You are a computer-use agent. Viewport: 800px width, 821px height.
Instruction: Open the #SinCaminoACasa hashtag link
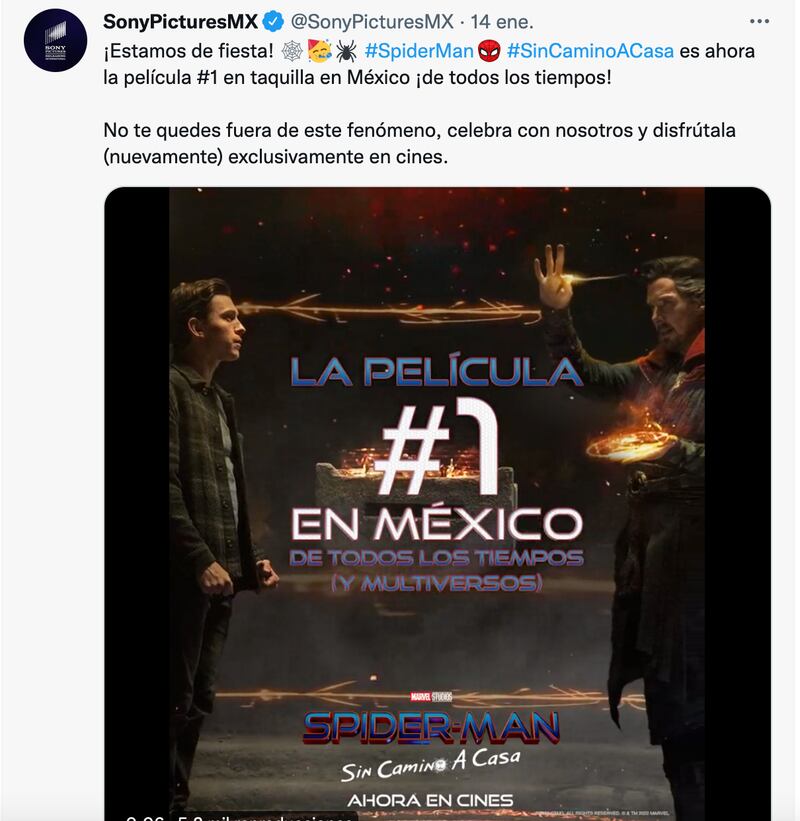coord(590,51)
